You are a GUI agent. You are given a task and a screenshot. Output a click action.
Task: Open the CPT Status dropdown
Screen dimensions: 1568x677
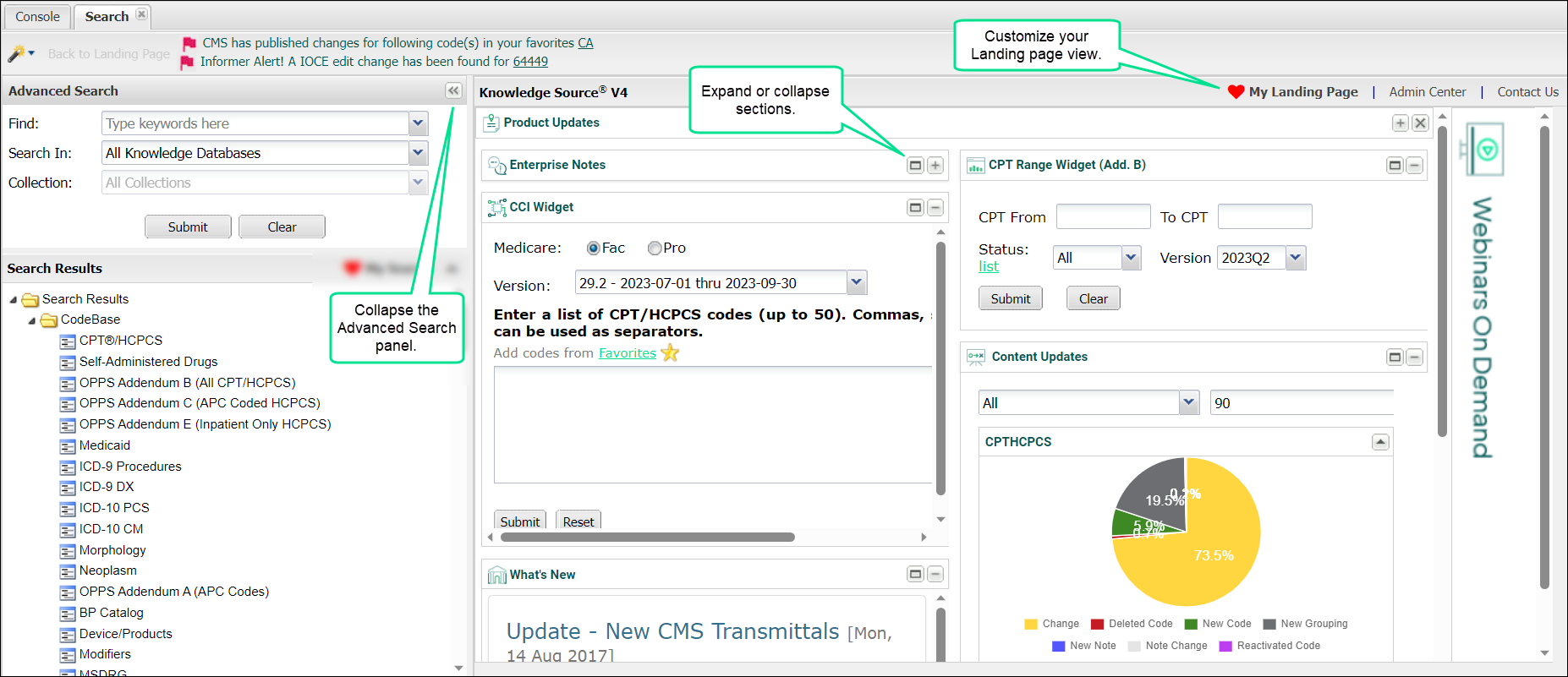pos(1131,258)
